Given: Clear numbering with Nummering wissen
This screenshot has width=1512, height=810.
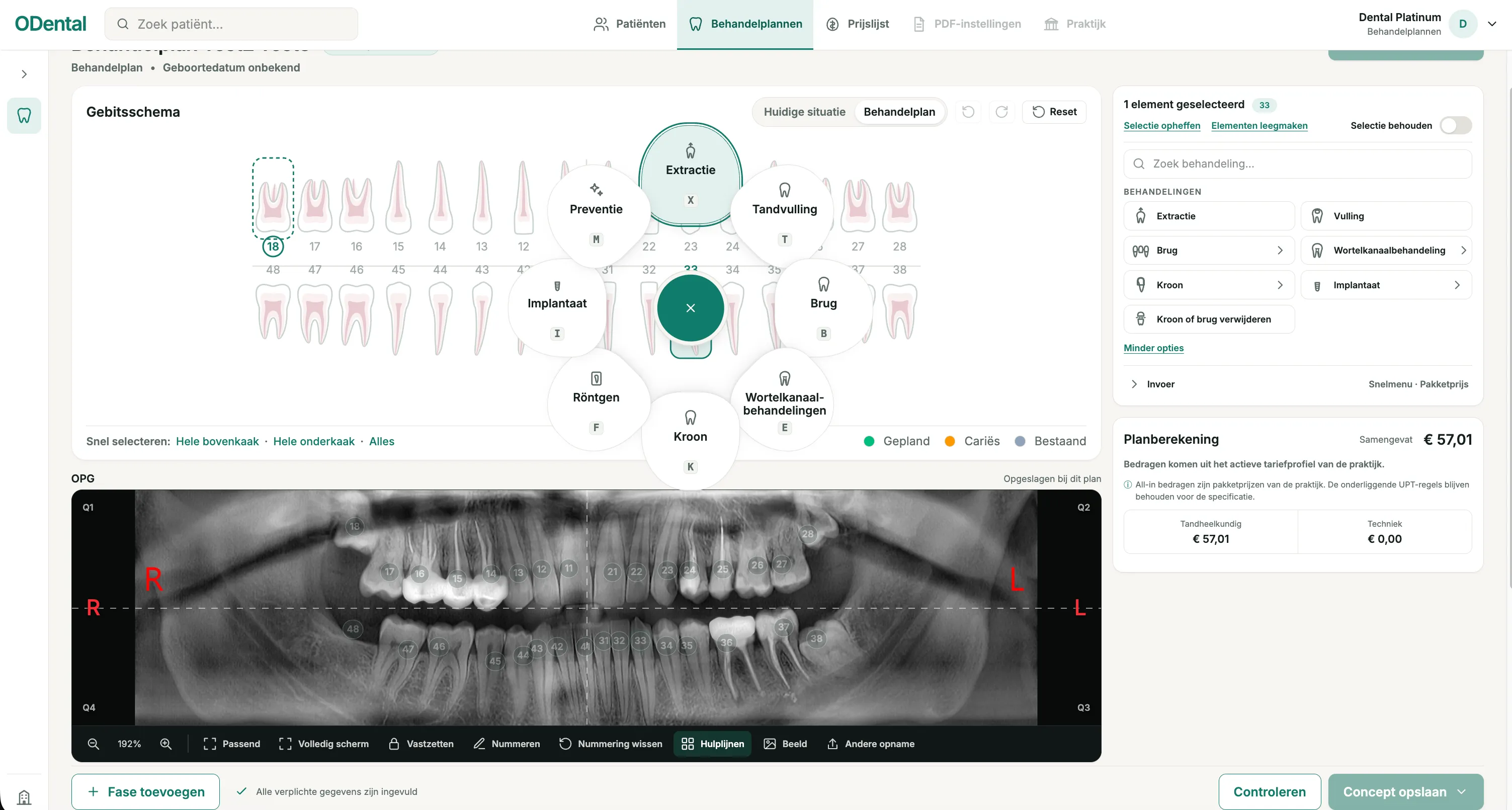Looking at the screenshot, I should point(611,744).
